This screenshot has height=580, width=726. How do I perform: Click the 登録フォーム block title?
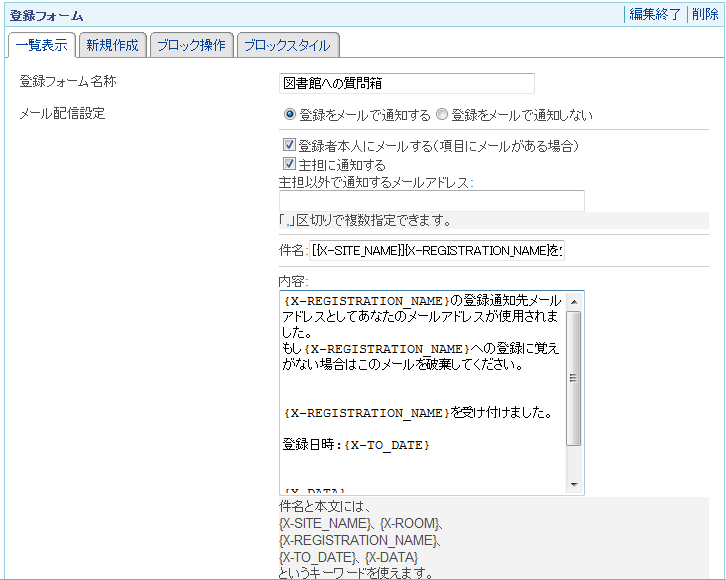click(x=46, y=15)
